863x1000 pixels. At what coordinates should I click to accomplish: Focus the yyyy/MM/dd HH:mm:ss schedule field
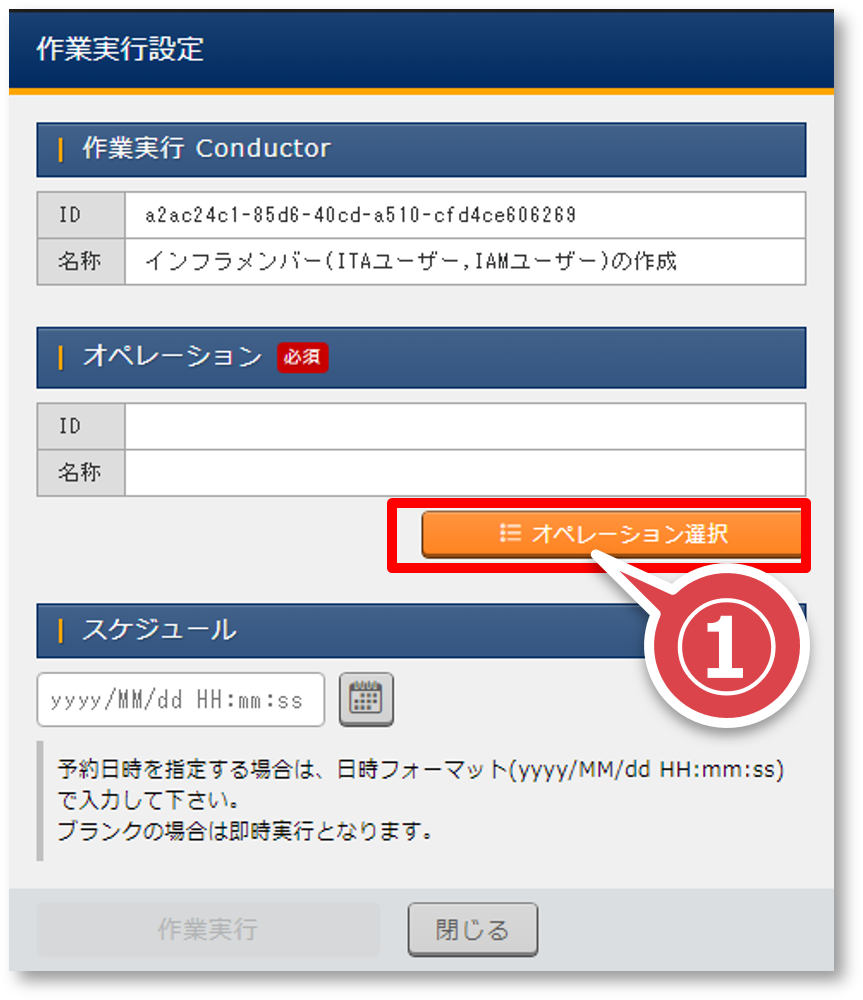(181, 699)
